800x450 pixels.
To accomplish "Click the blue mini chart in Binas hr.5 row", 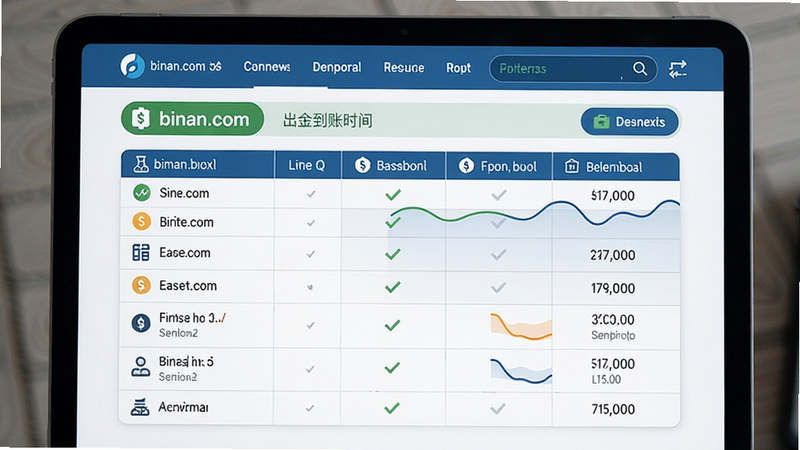I will [521, 371].
